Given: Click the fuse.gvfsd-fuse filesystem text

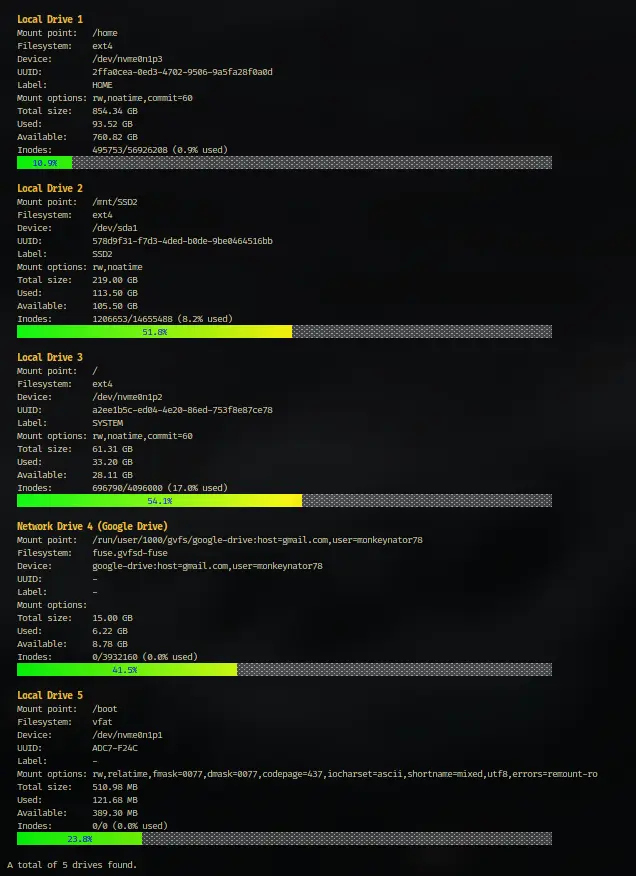Looking at the screenshot, I should point(130,553).
